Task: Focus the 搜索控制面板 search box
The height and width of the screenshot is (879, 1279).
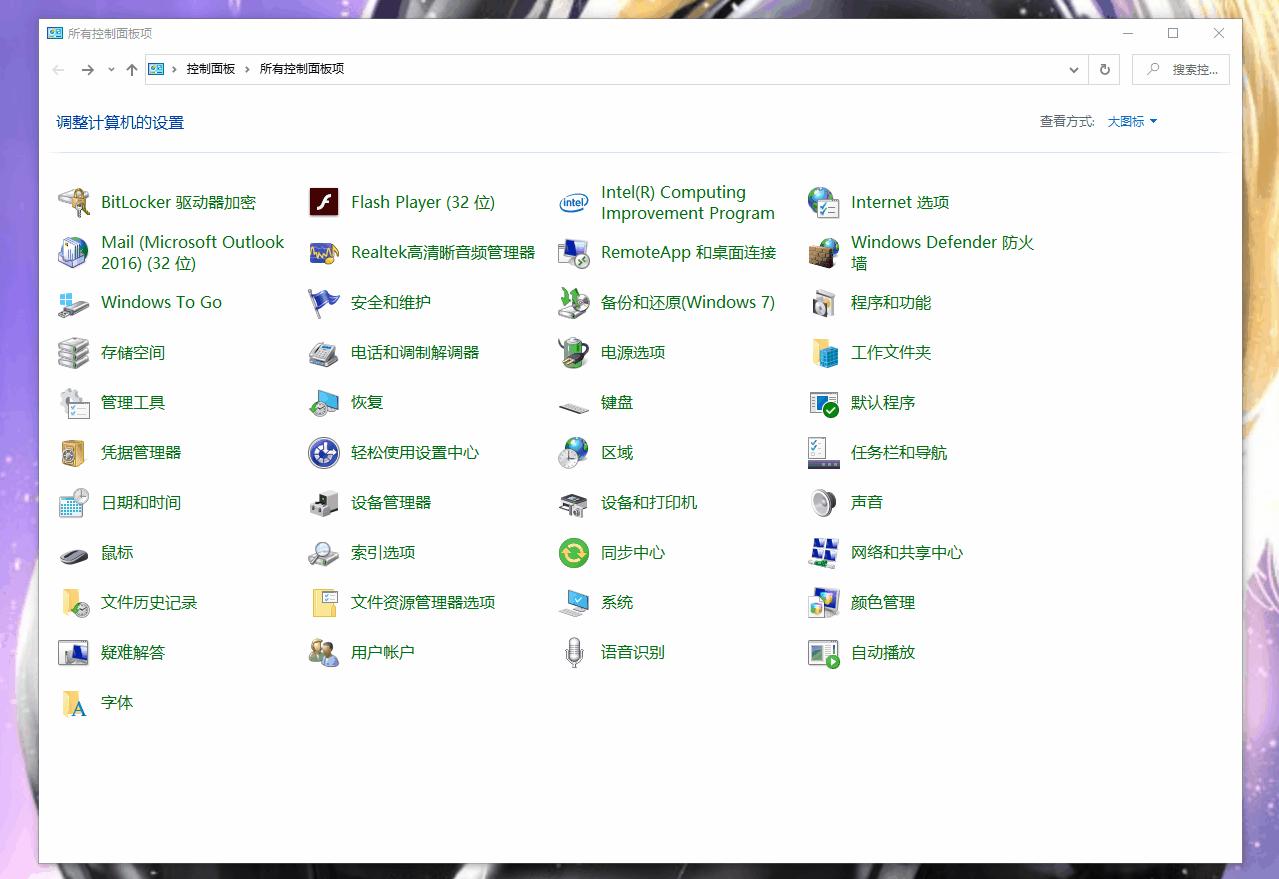Action: point(1181,70)
